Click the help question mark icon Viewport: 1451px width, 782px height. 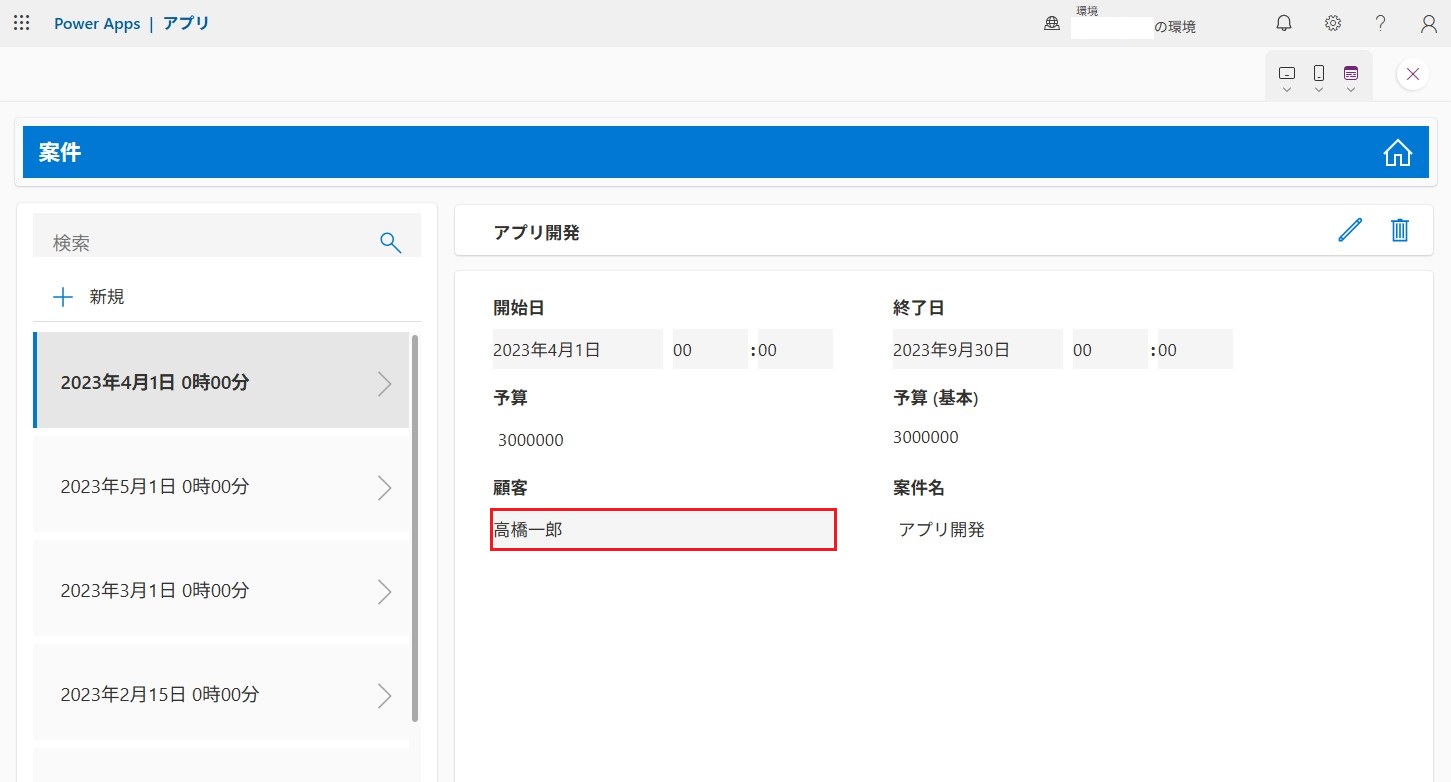(1380, 23)
